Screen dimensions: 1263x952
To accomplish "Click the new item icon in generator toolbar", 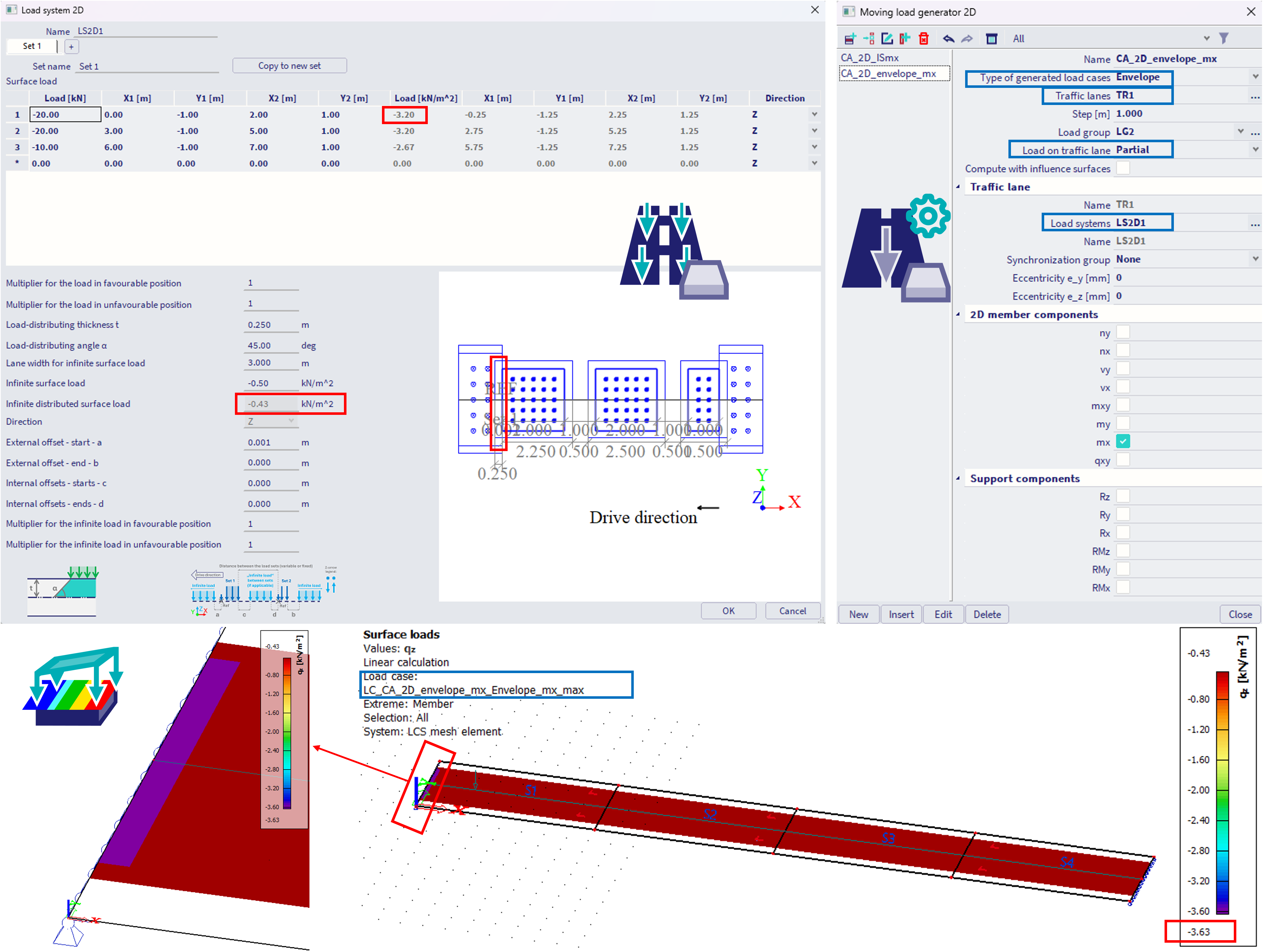I will coord(850,38).
